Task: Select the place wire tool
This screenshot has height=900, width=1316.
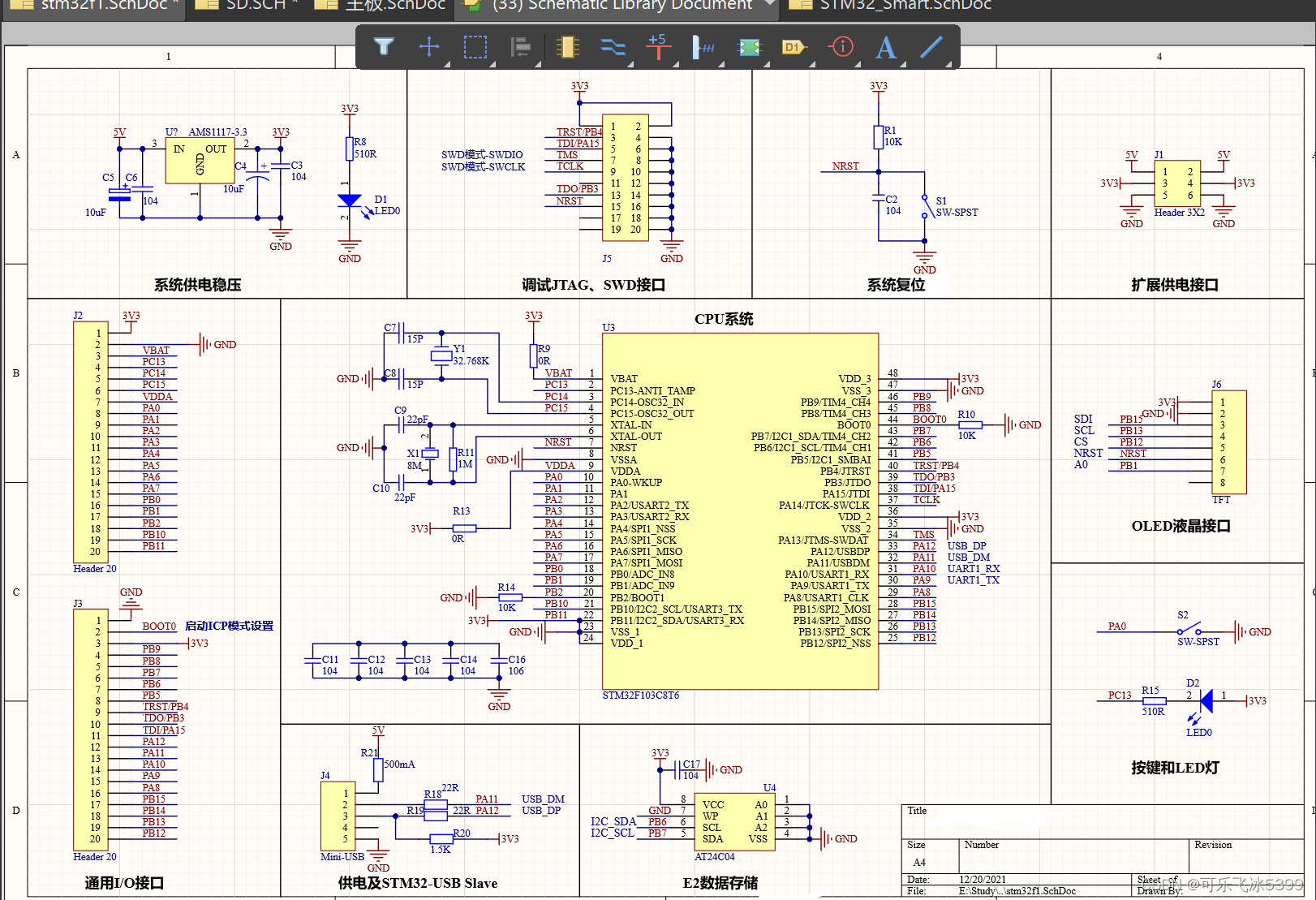Action: 613,47
